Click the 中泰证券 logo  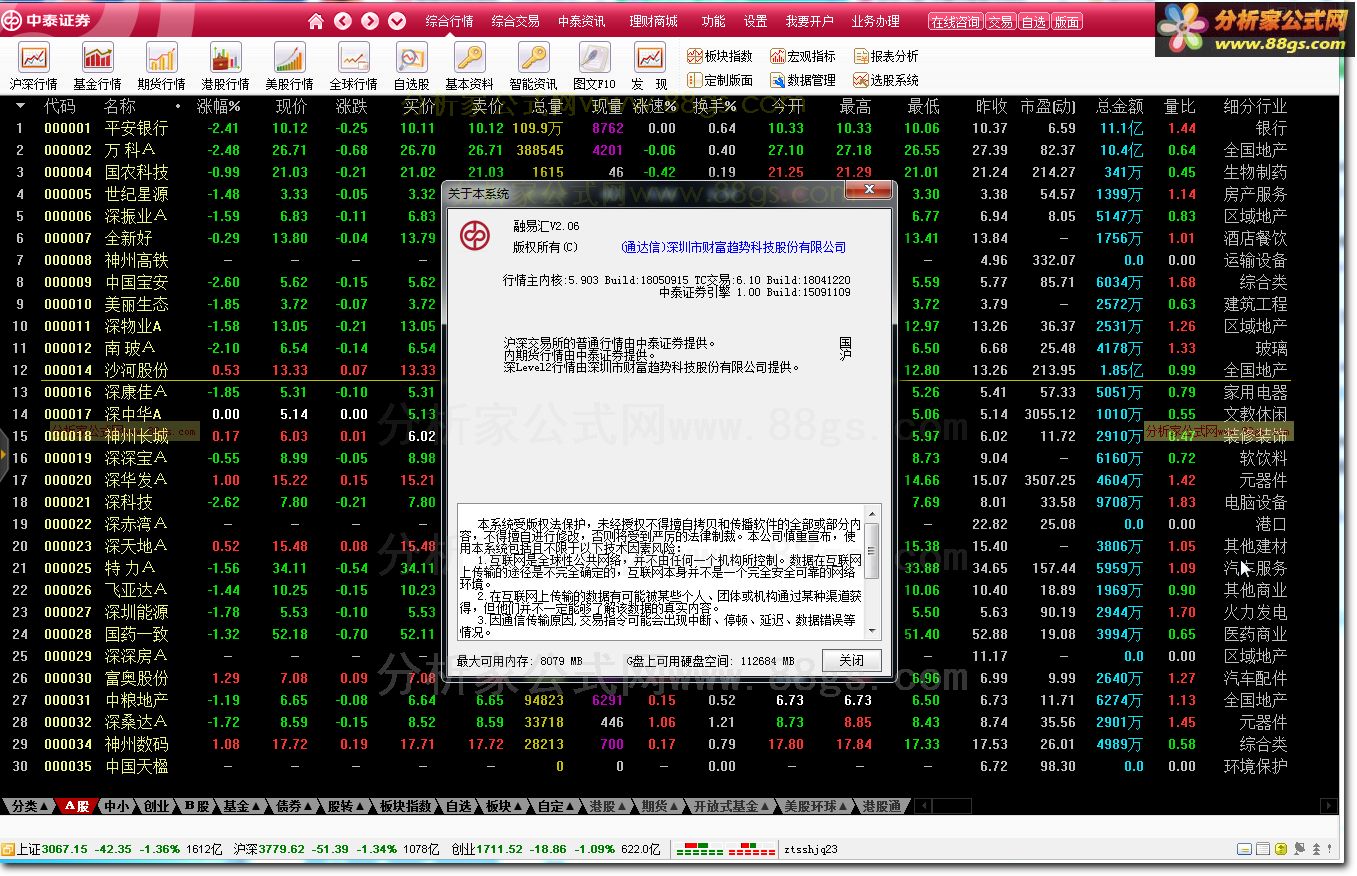[x=47, y=20]
